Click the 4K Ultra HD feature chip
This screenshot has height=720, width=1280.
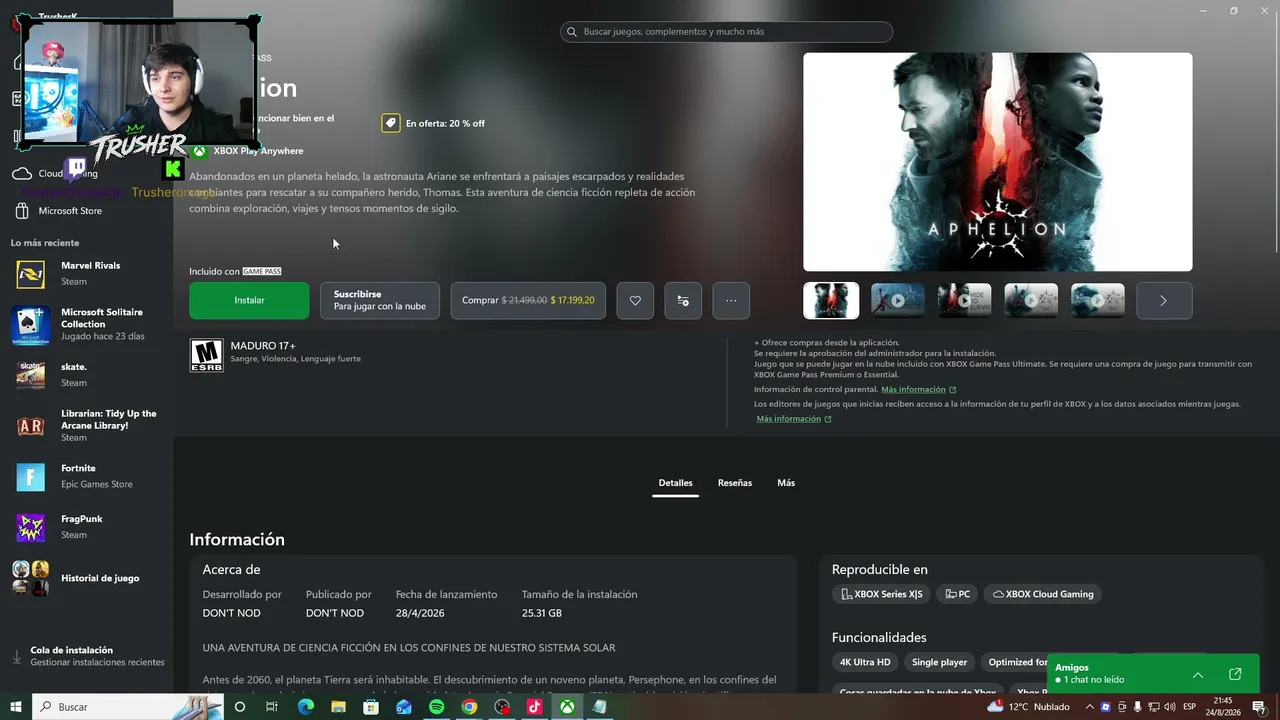[x=865, y=662]
